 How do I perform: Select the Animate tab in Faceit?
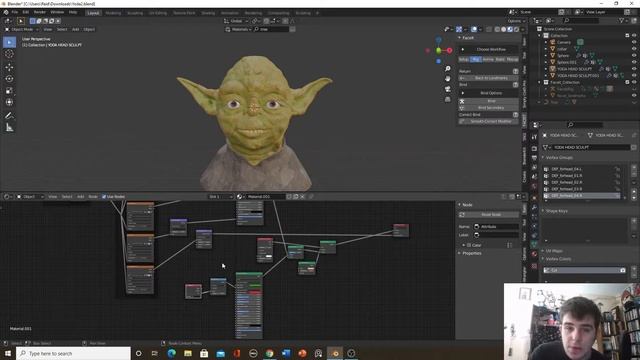pyautogui.click(x=488, y=60)
